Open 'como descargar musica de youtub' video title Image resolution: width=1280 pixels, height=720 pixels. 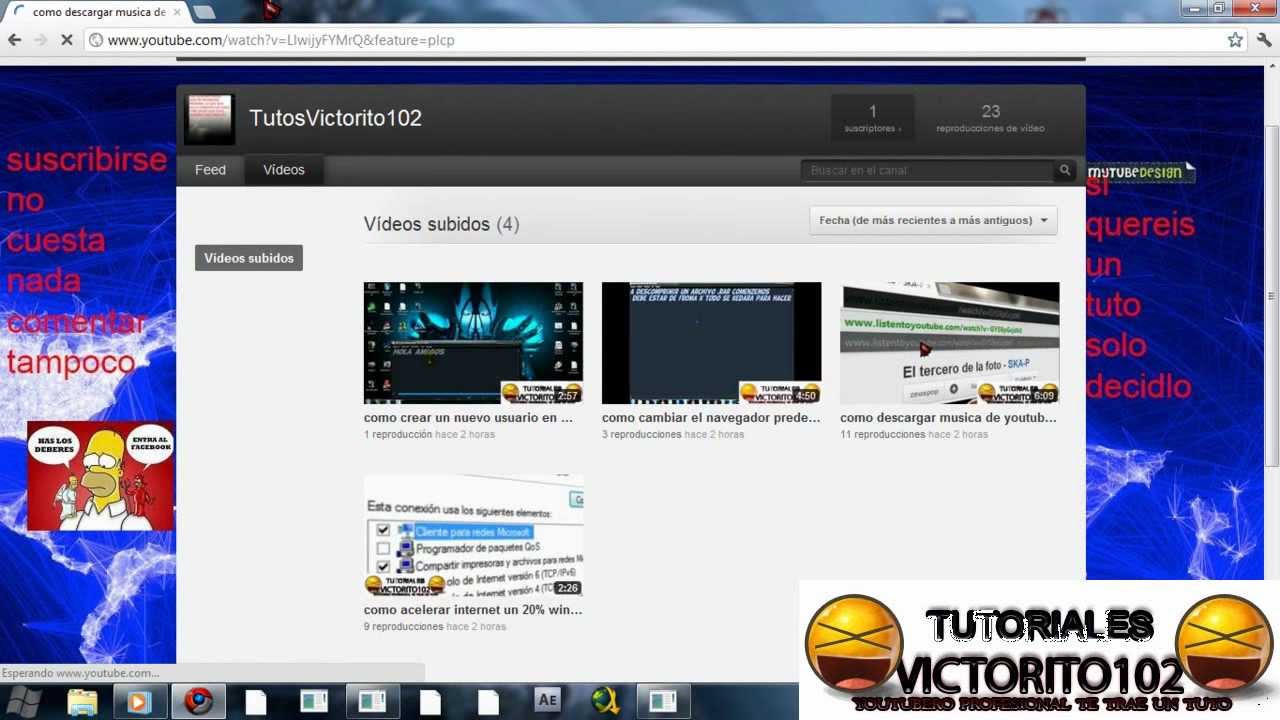pos(948,418)
